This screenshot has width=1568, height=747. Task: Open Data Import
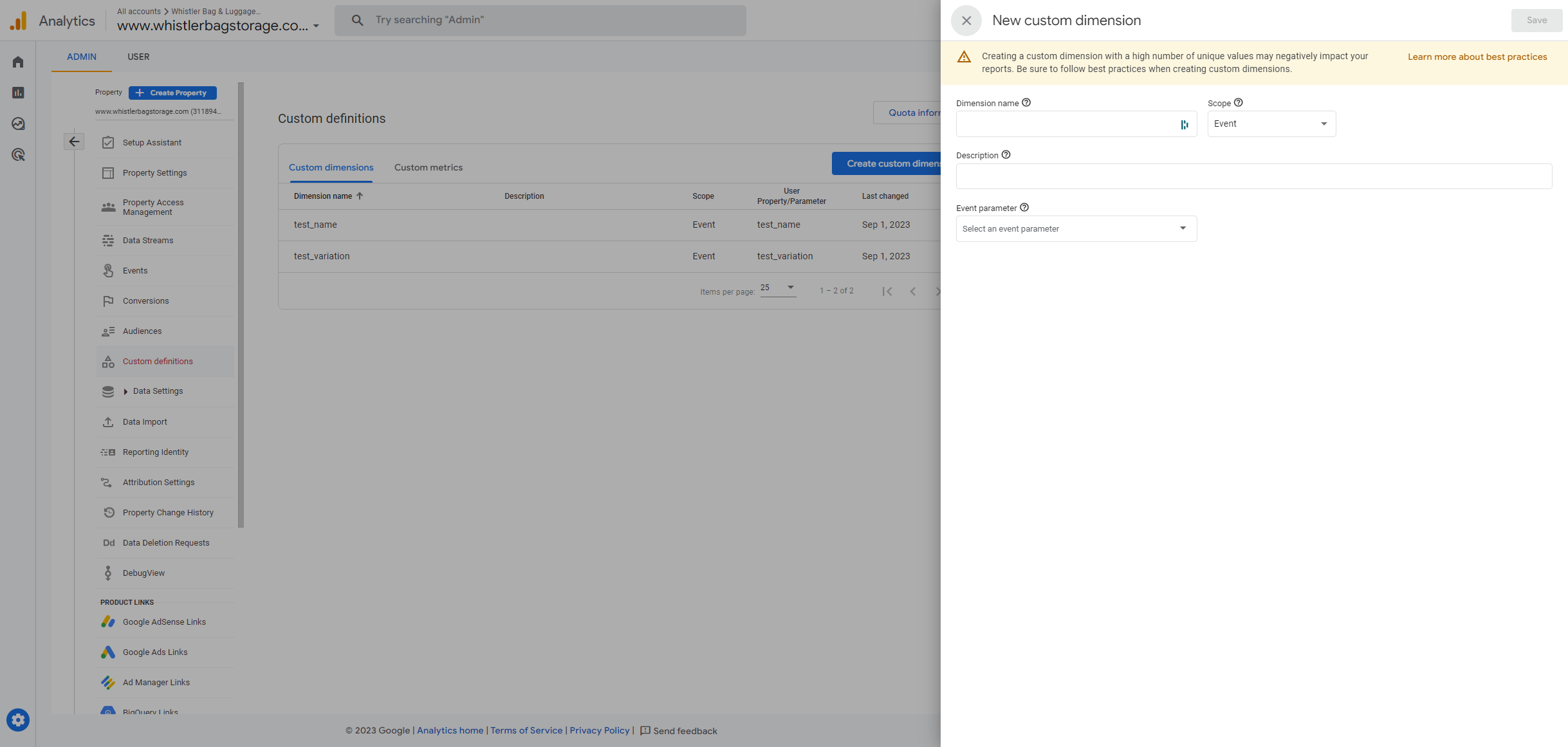pyautogui.click(x=165, y=422)
